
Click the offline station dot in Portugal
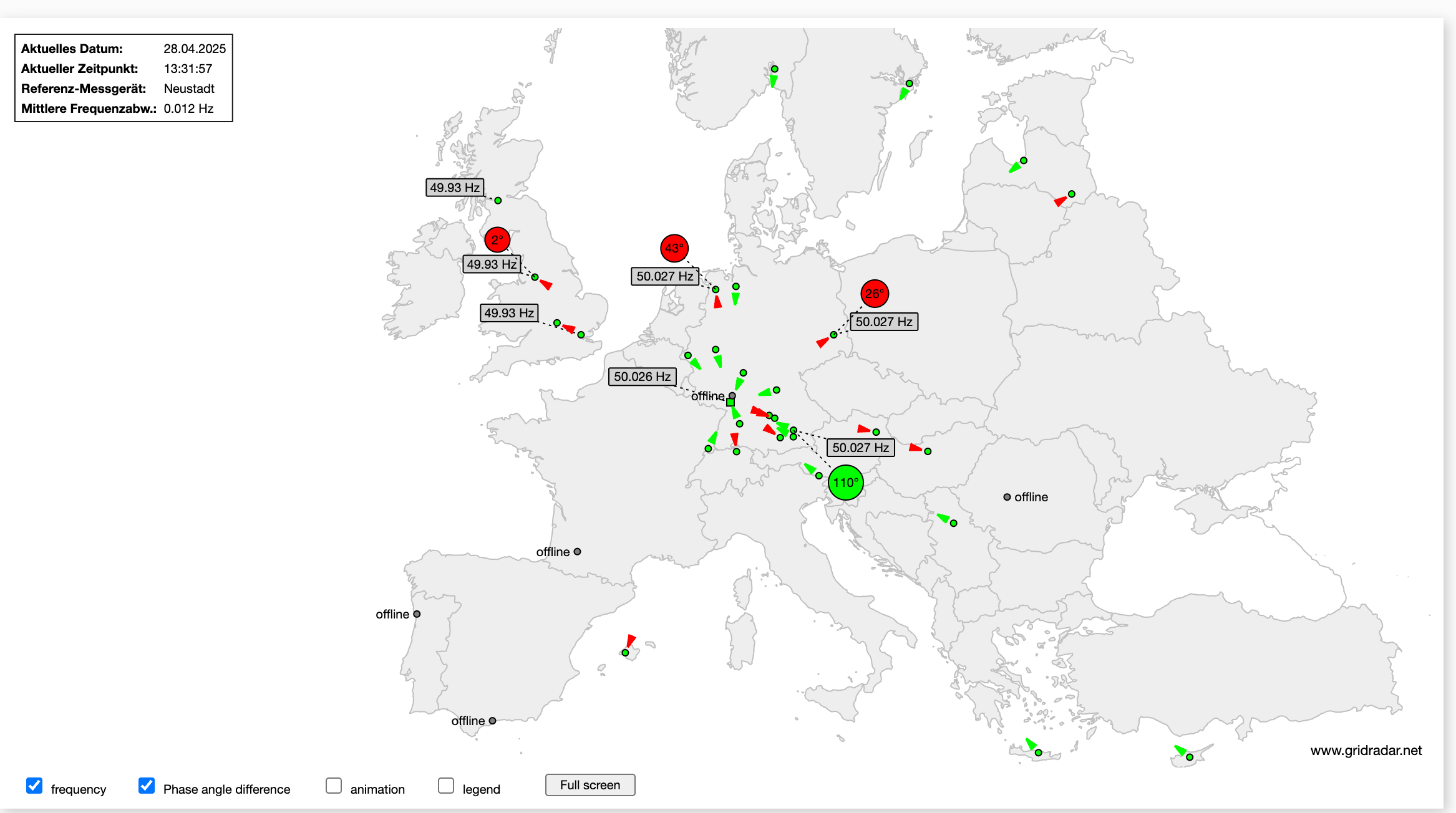[417, 614]
